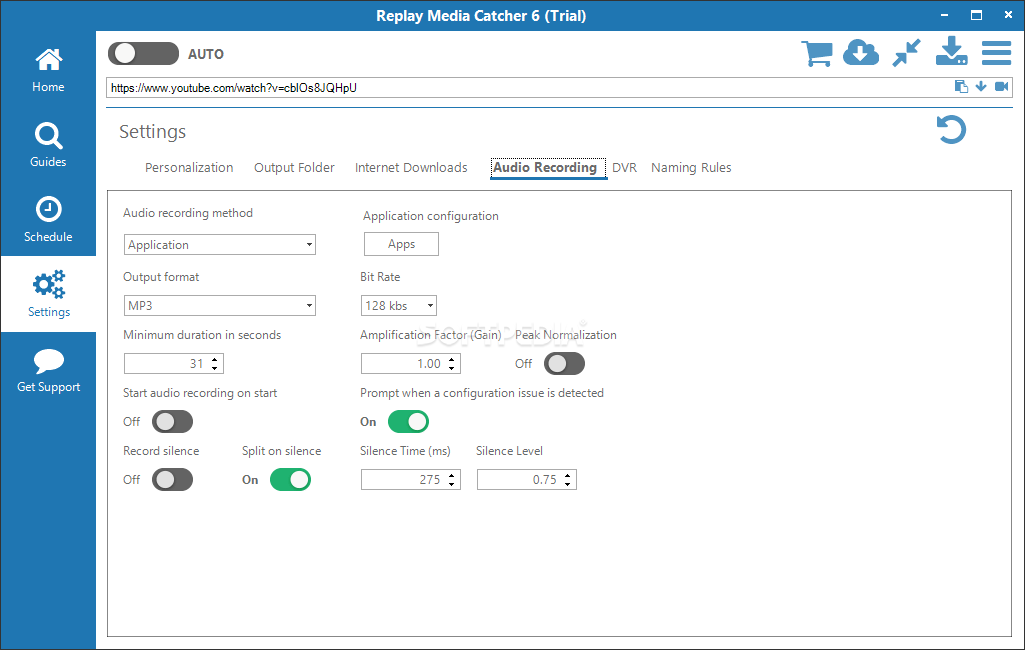Screen dimensions: 1025x650
Task: Decrease Silence Level value
Action: click(x=567, y=485)
